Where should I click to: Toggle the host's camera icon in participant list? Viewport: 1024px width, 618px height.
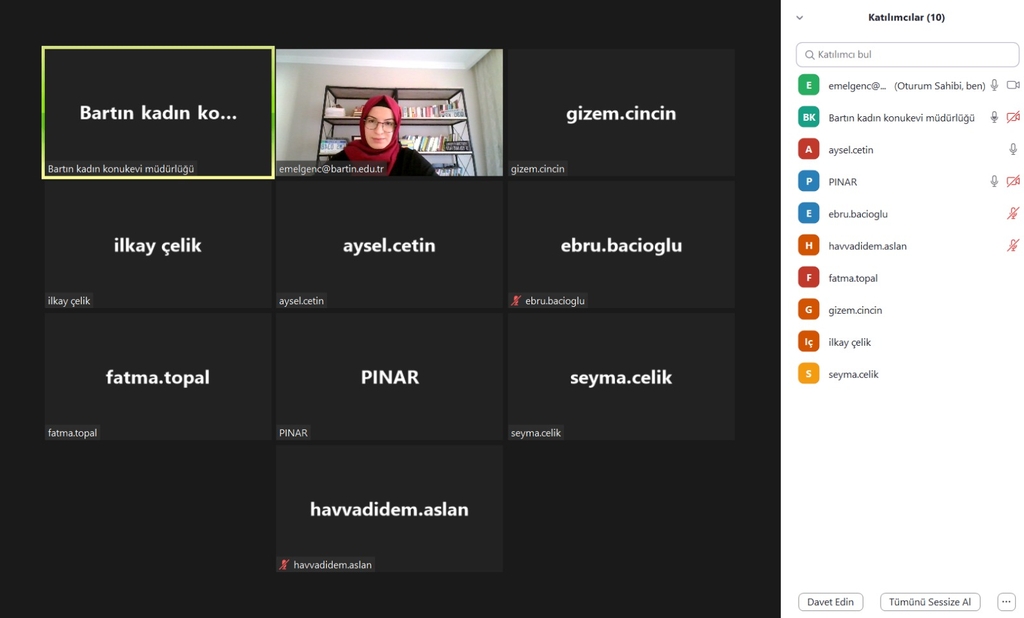tap(1013, 86)
